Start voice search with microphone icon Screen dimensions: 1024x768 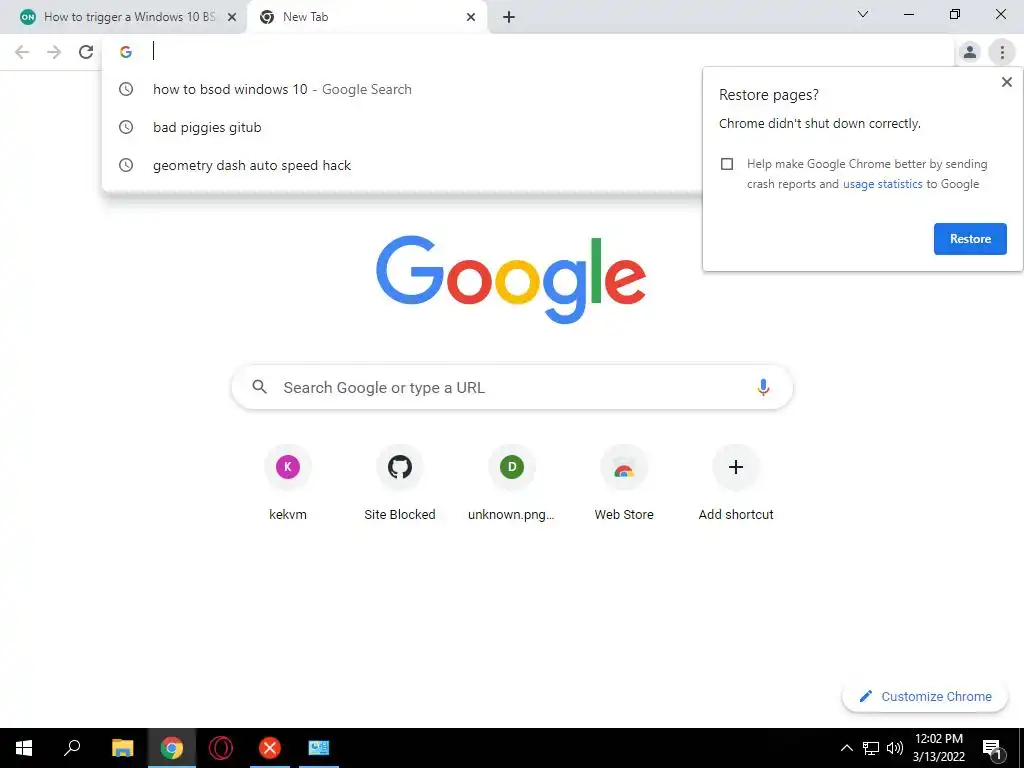coord(763,387)
